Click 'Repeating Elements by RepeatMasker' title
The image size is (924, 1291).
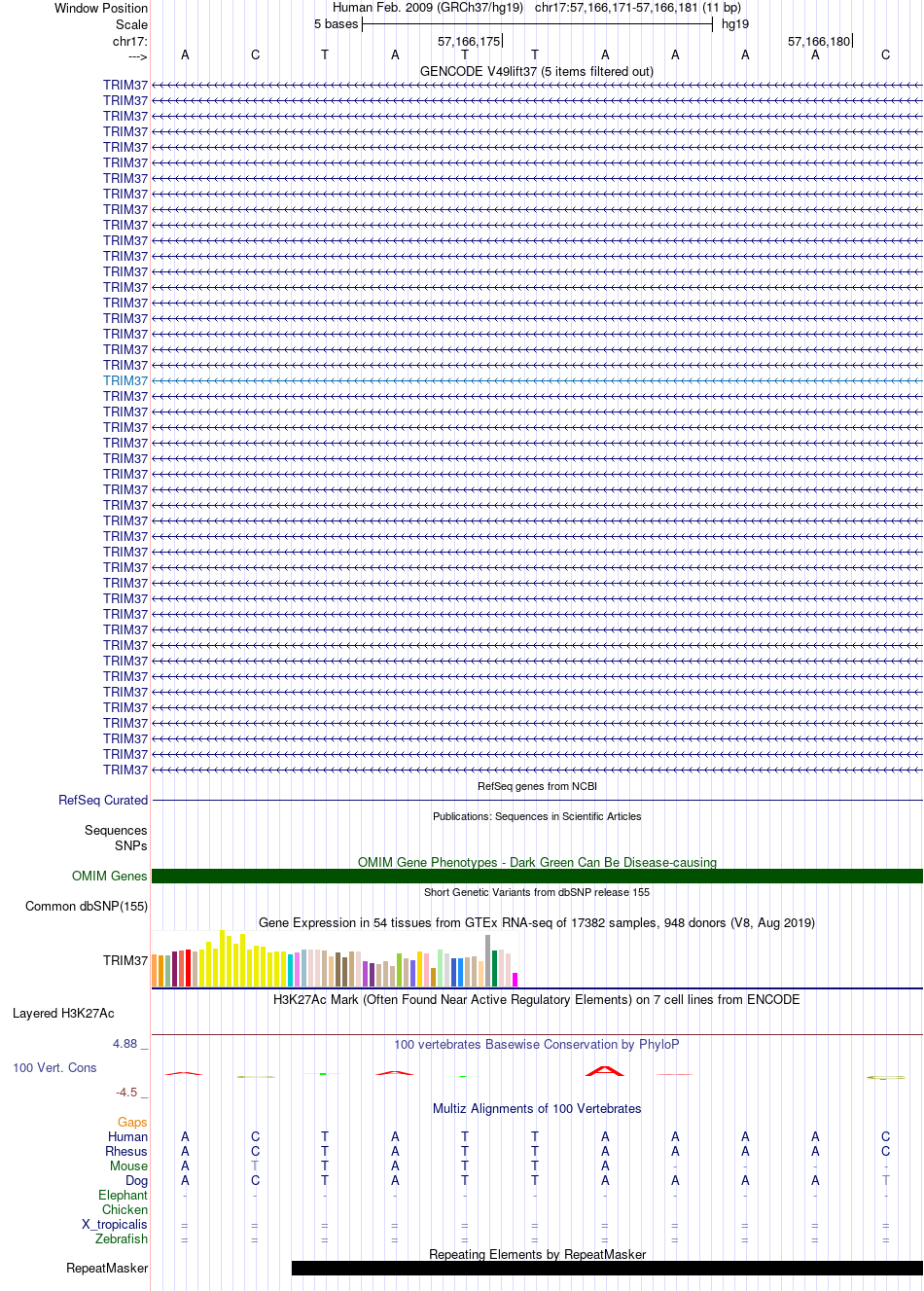(537, 1254)
